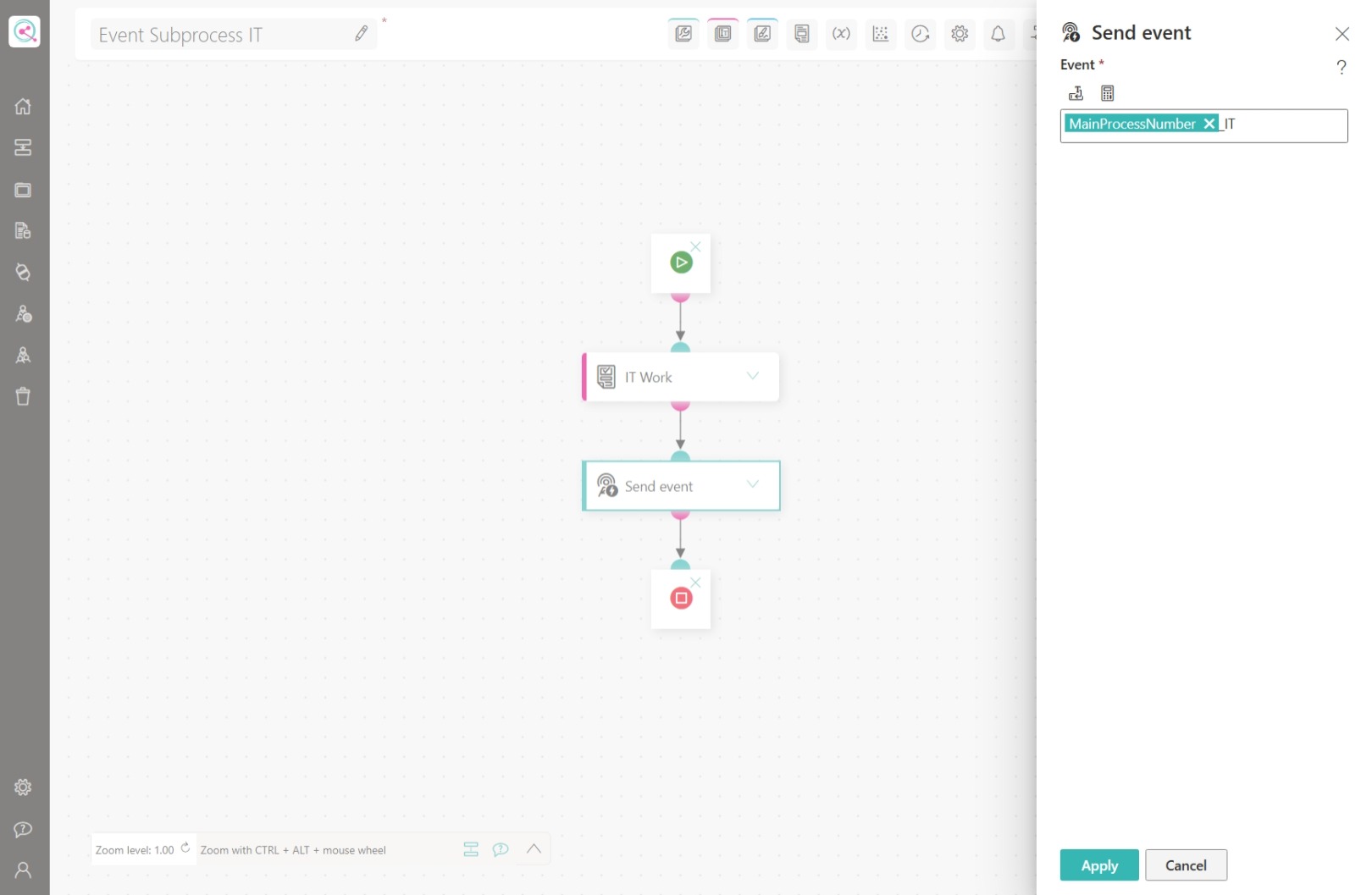1372x895 pixels.
Task: Open the trash bin in the sidebar
Action: pyautogui.click(x=23, y=396)
